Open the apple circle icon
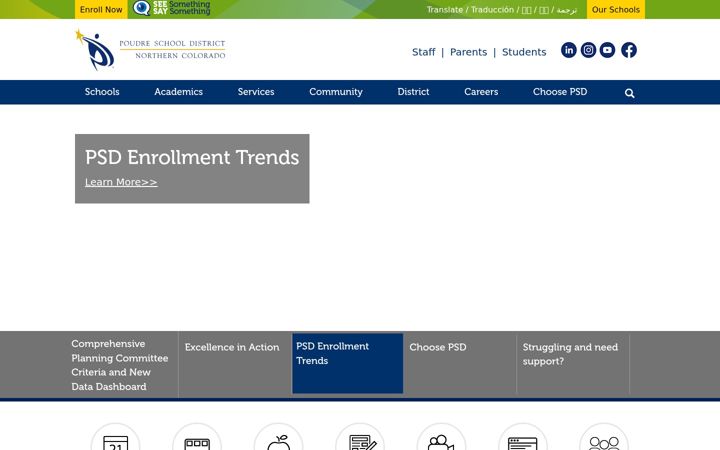Image resolution: width=720 pixels, height=450 pixels. (x=279, y=437)
